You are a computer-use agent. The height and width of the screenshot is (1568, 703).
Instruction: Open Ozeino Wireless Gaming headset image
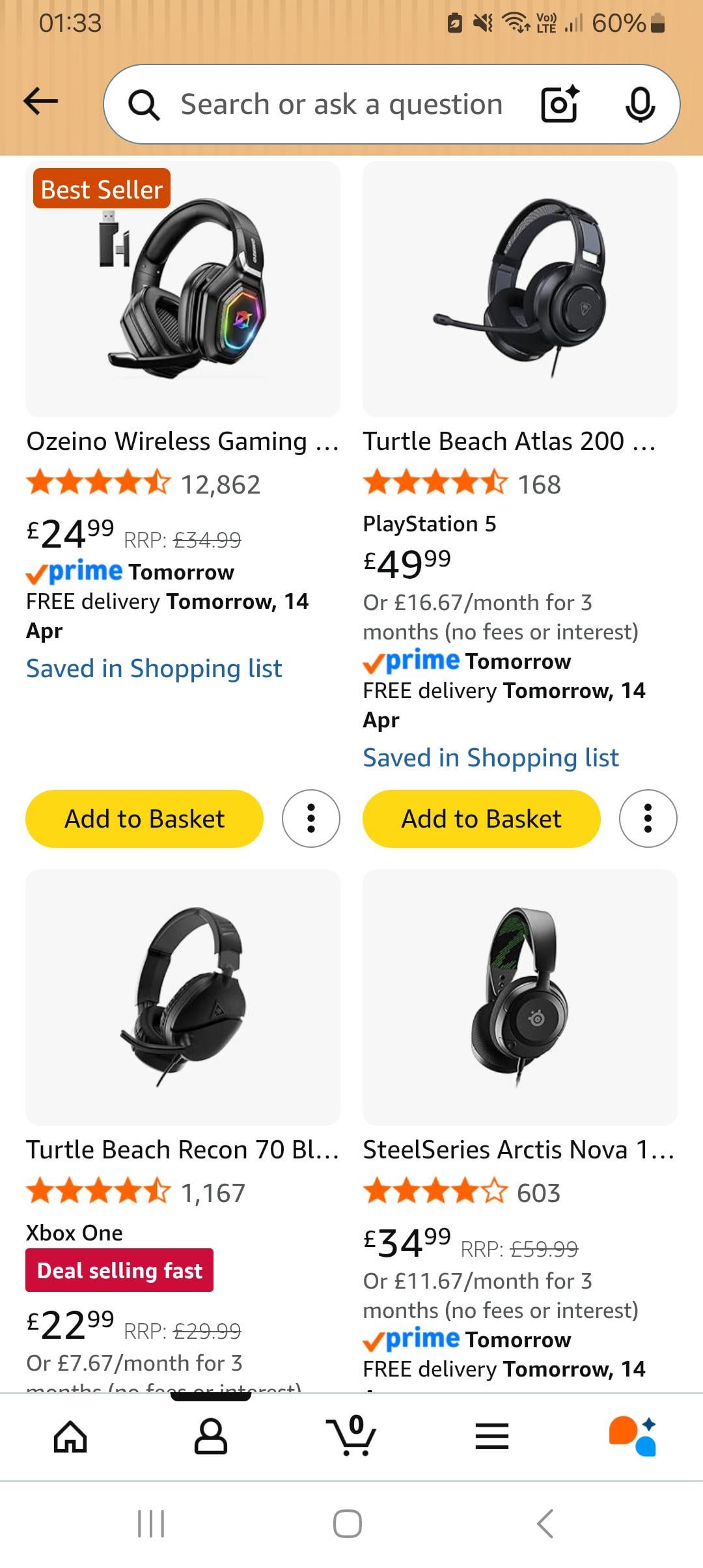[183, 290]
